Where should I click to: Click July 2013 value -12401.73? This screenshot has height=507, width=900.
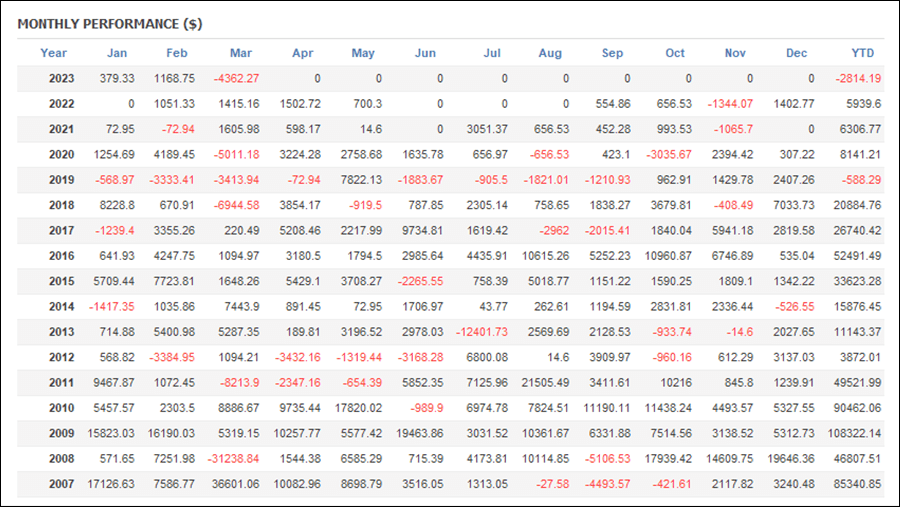pos(482,332)
